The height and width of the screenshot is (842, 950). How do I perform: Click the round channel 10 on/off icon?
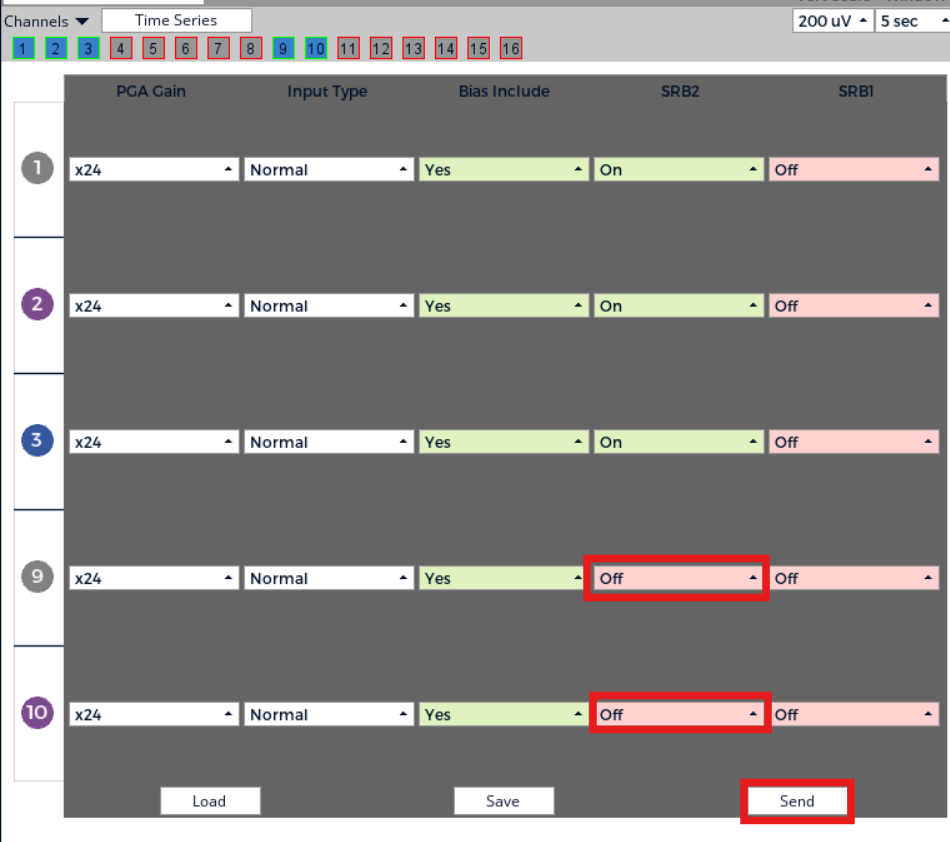coord(38,712)
